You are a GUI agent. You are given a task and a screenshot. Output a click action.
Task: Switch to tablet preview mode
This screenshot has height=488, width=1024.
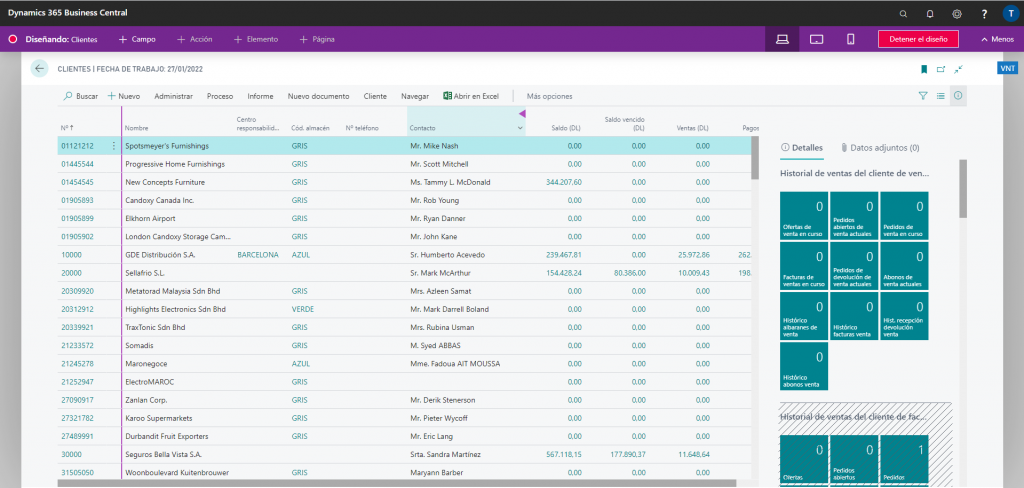[x=816, y=39]
